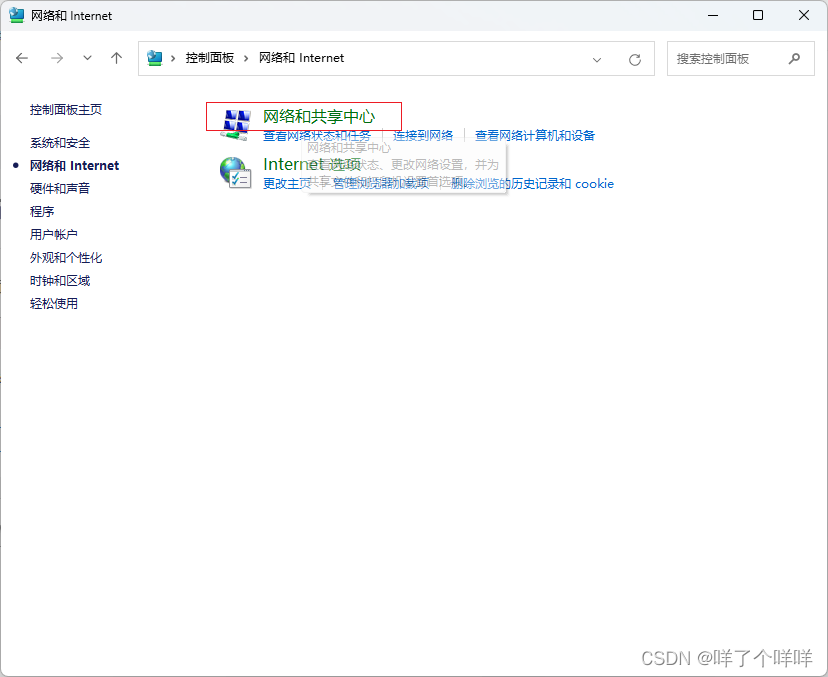This screenshot has height=677, width=828.
Task: Expand chevron after 控制面板 breadcrumb
Action: (x=246, y=58)
